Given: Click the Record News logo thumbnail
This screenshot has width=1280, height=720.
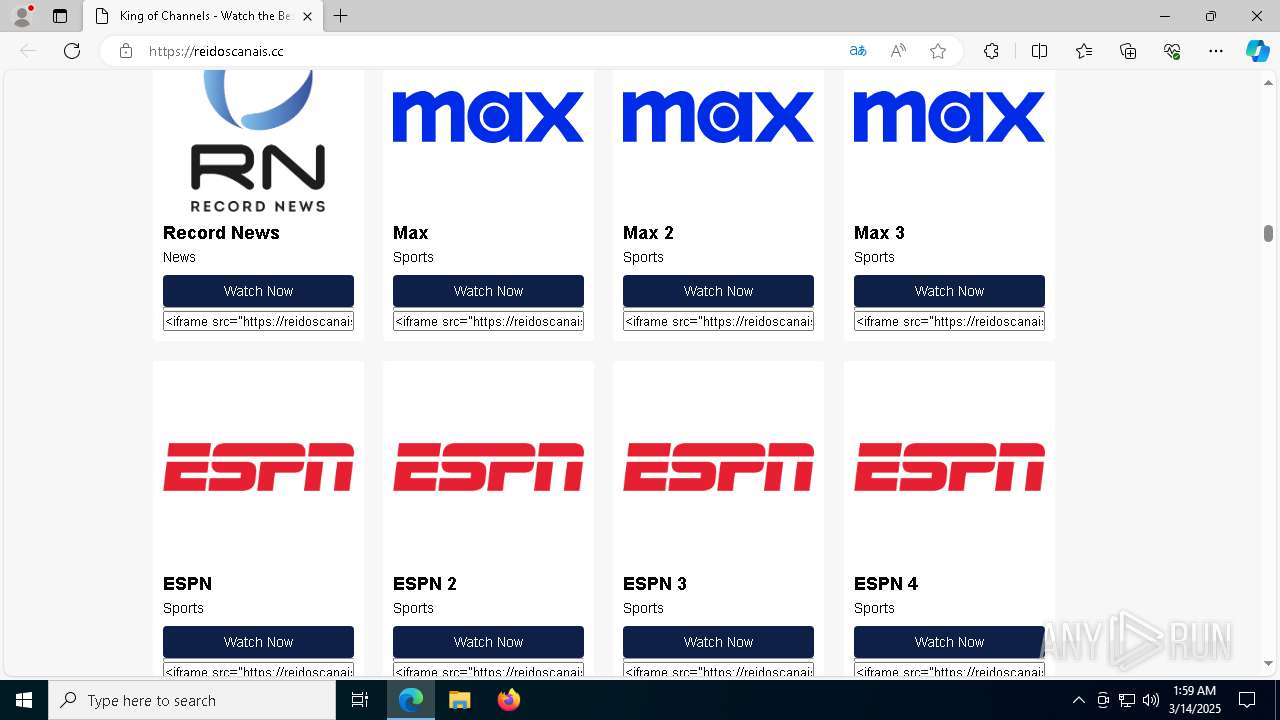Looking at the screenshot, I should click(258, 141).
